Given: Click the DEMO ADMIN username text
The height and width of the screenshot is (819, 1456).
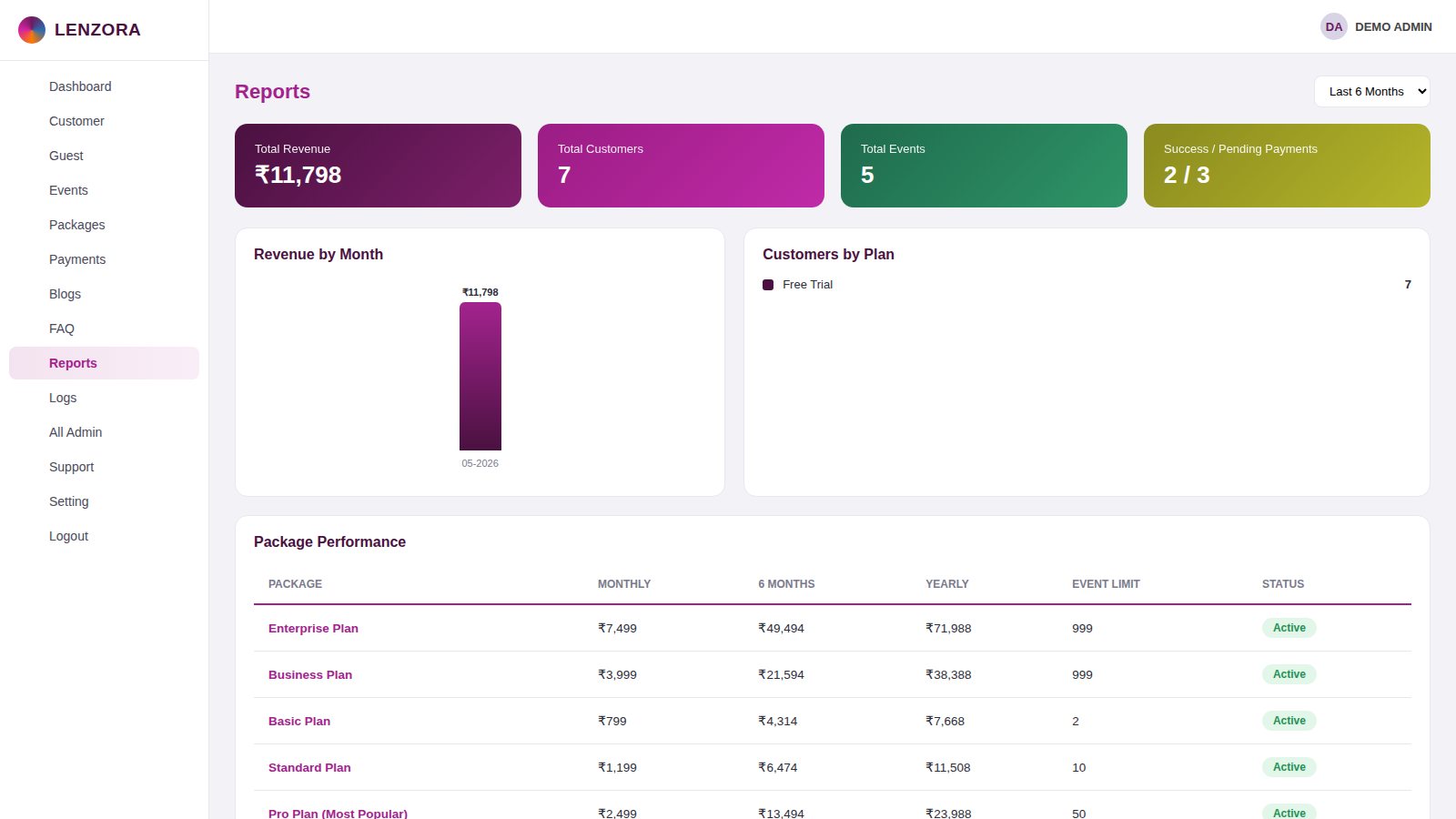Looking at the screenshot, I should (x=1393, y=27).
